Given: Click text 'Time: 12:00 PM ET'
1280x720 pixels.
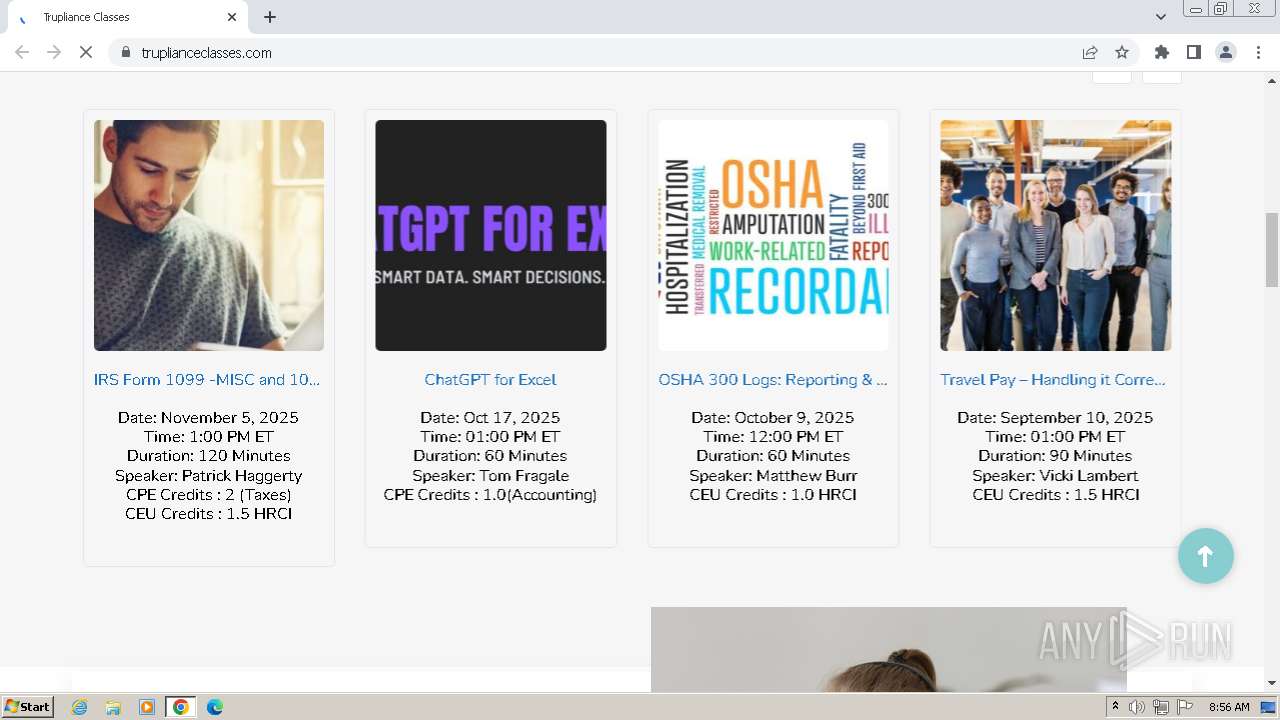Looking at the screenshot, I should (x=773, y=437).
